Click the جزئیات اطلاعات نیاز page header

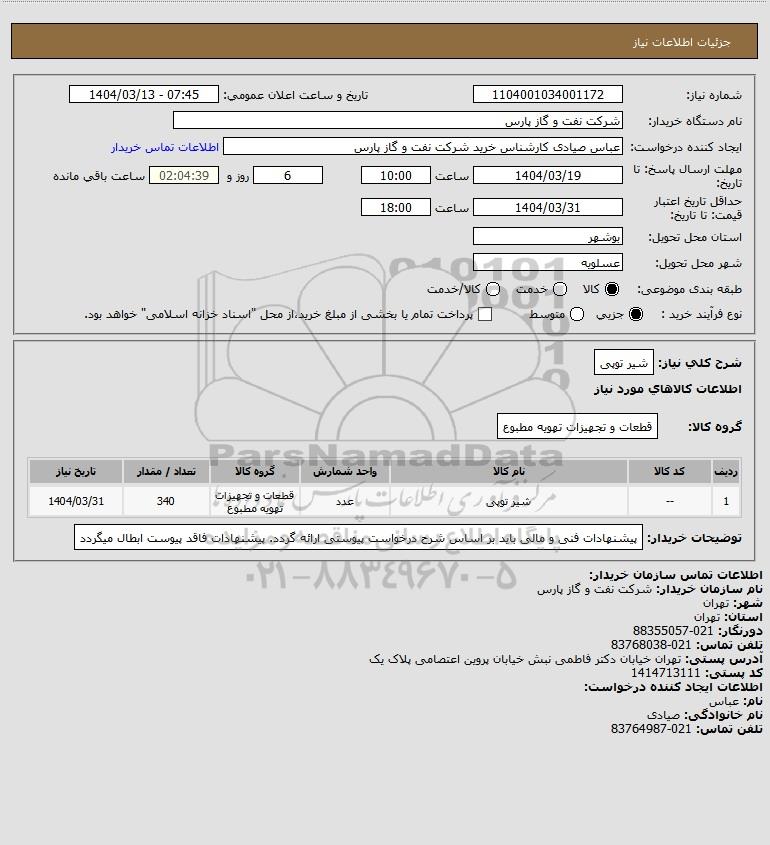coord(682,42)
